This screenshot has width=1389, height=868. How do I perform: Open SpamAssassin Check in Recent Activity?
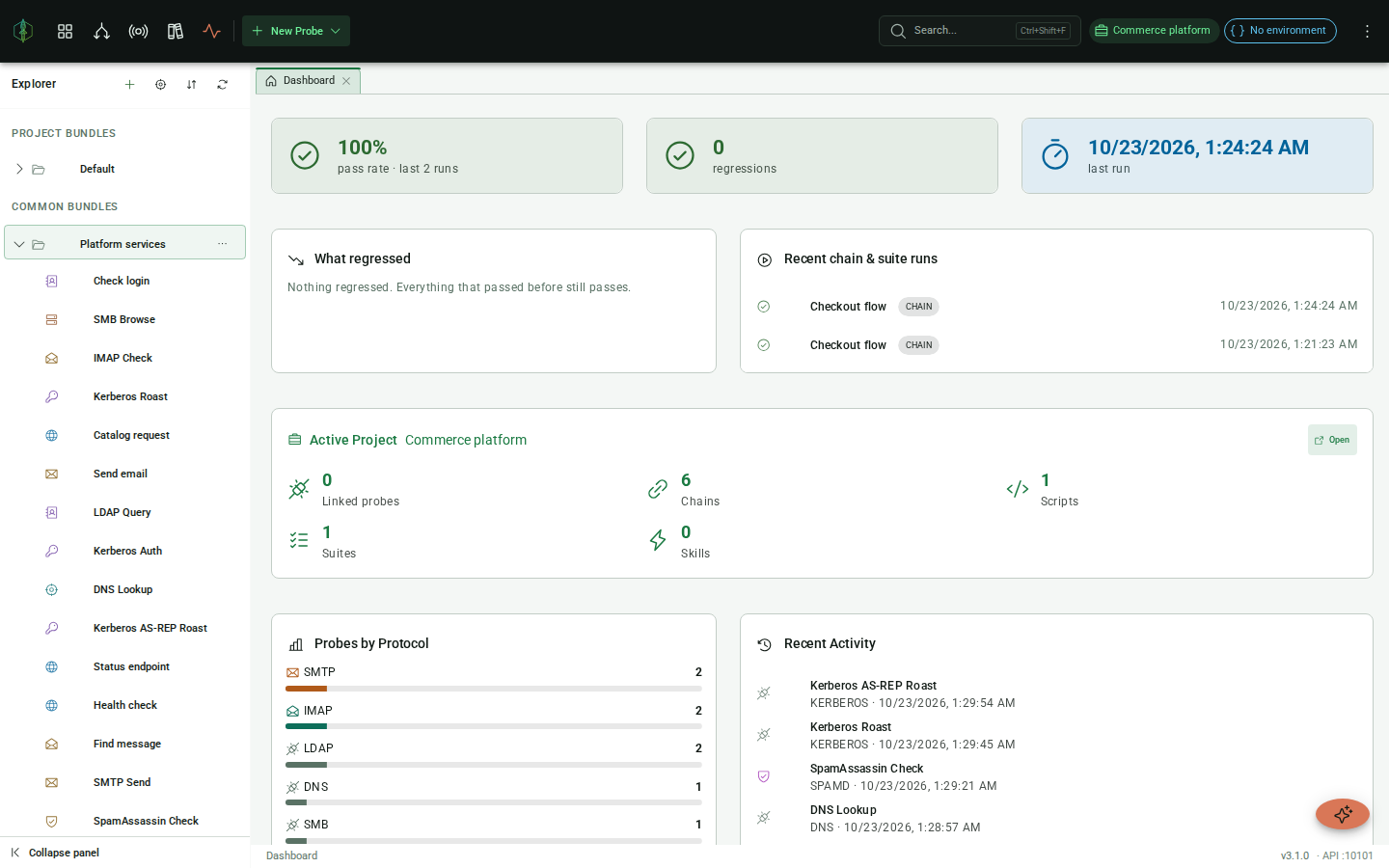(1056, 776)
